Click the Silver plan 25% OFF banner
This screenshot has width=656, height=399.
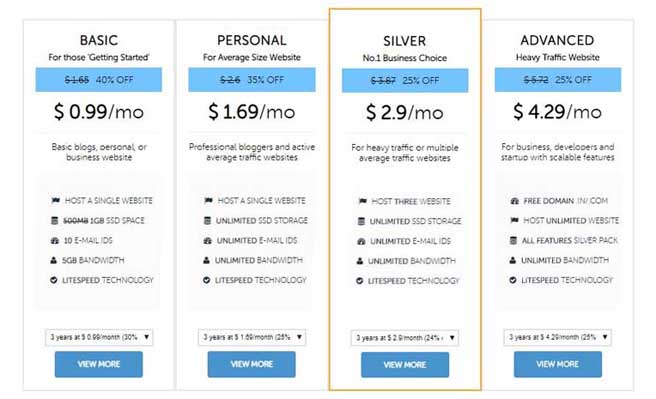pos(405,80)
